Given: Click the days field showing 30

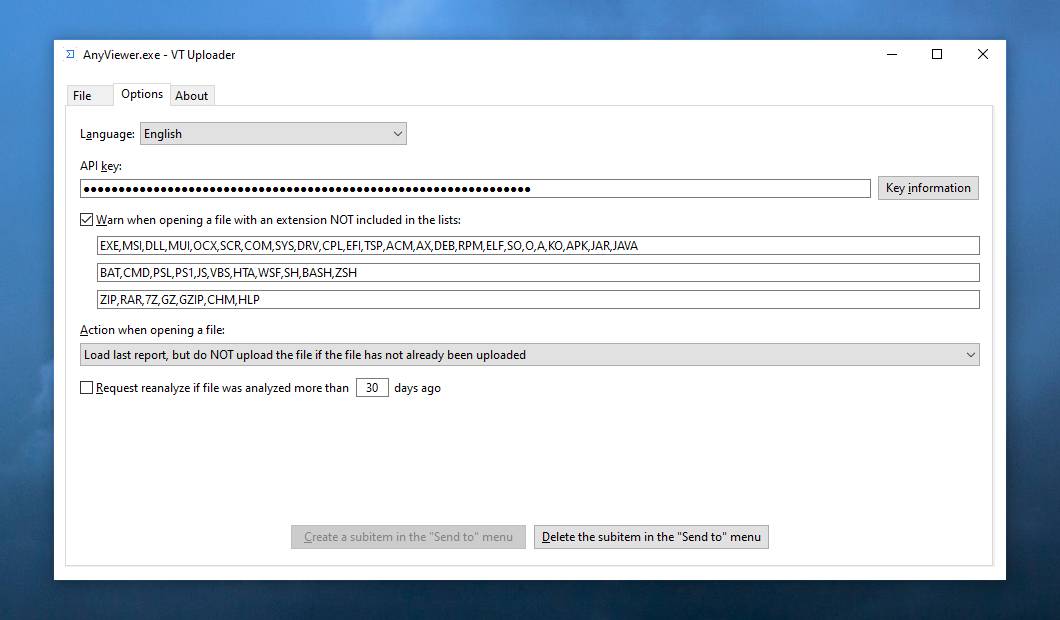Looking at the screenshot, I should [372, 387].
